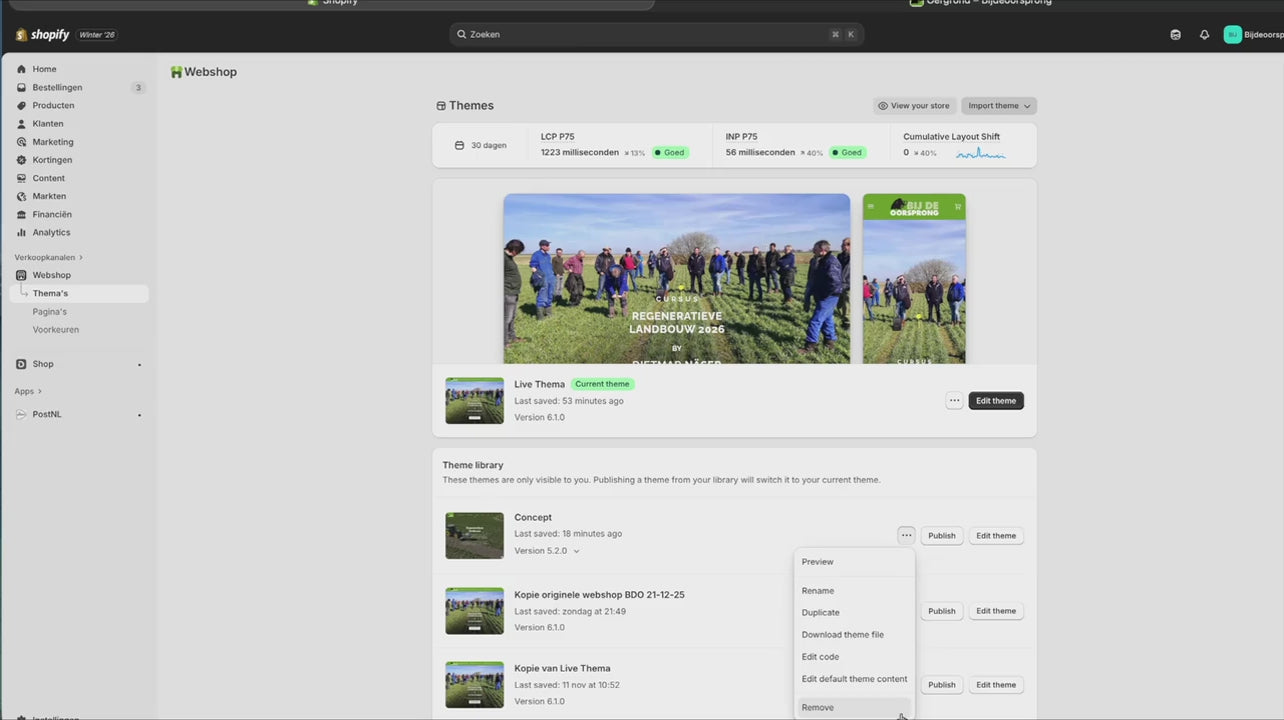Image resolution: width=1284 pixels, height=720 pixels.
Task: Open Pagina's under Webshop
Action: (49, 312)
